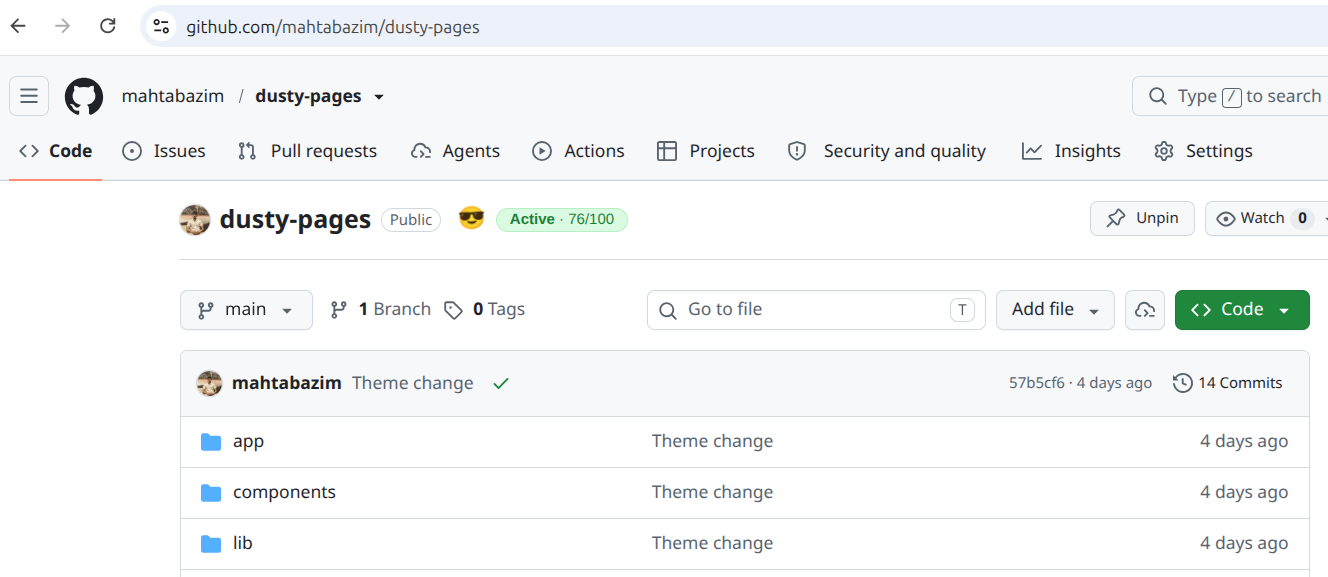Image resolution: width=1328 pixels, height=577 pixels.
Task: Go back using the browser back arrow
Action: (x=18, y=26)
